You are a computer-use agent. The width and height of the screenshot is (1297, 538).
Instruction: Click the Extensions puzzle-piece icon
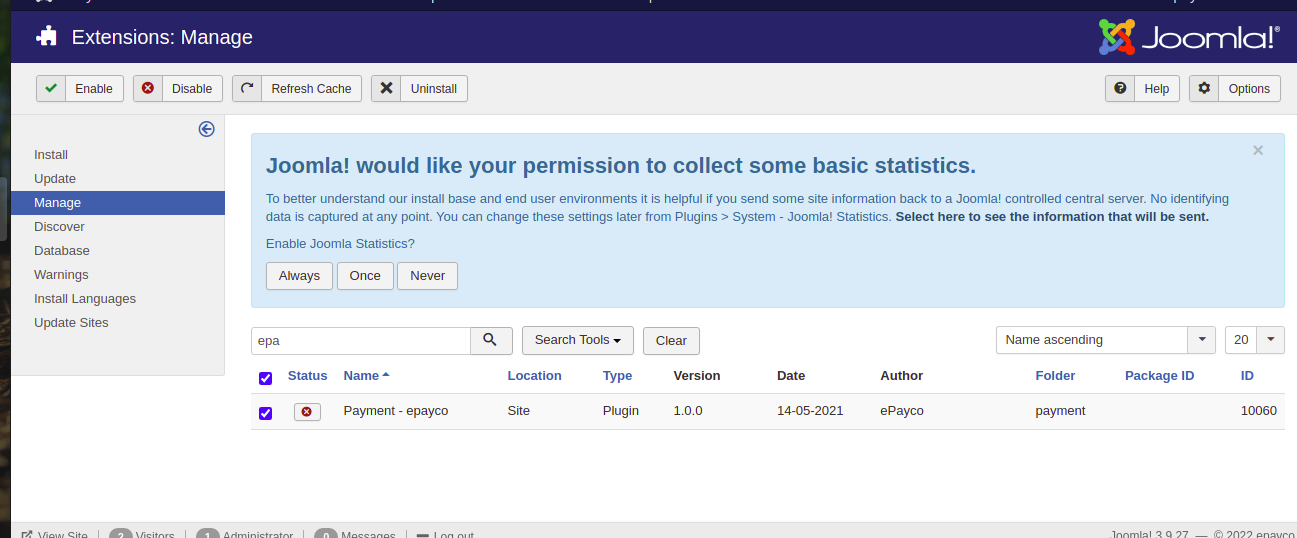point(46,37)
